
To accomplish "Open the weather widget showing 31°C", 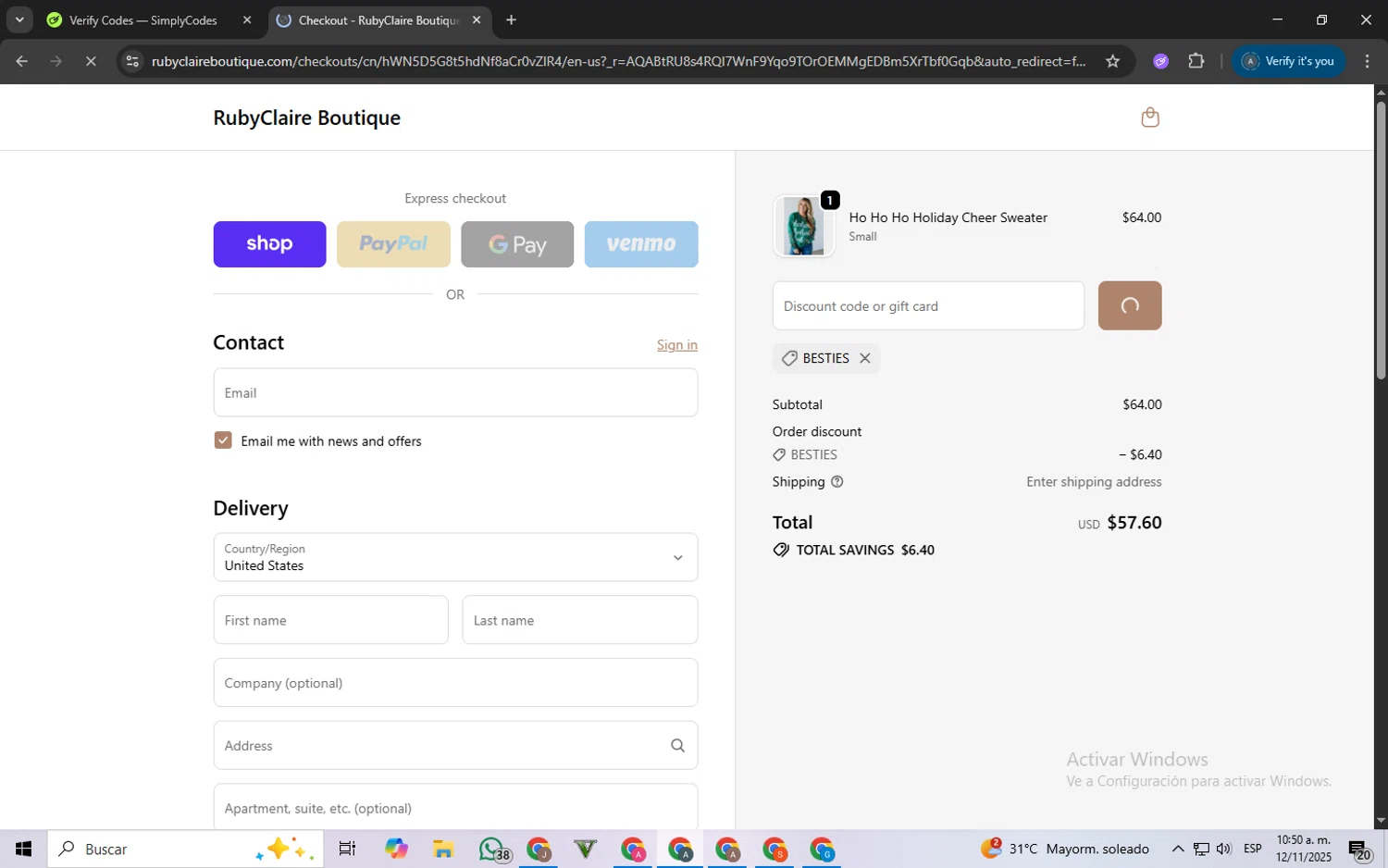I will pos(1064,849).
